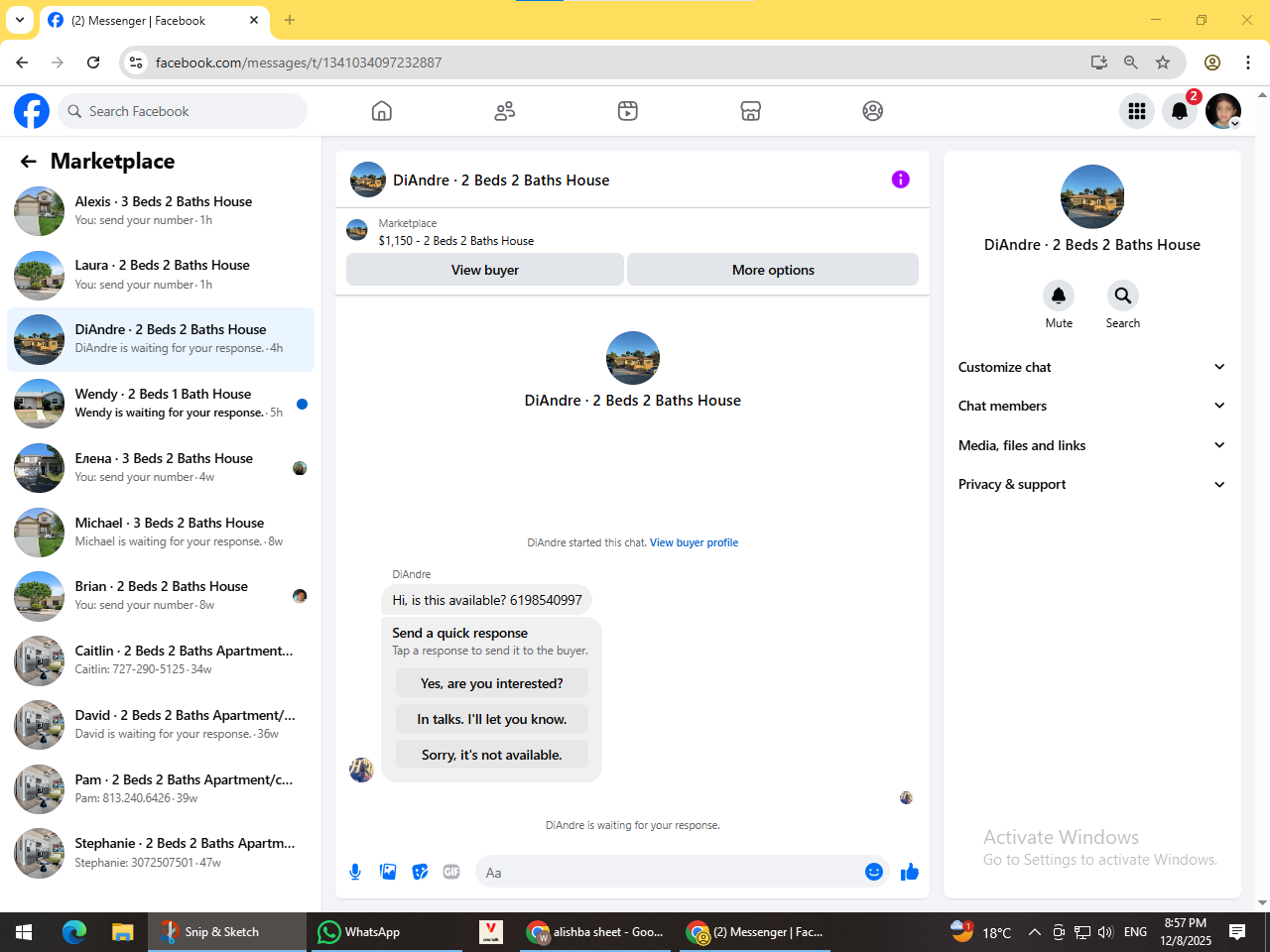The width and height of the screenshot is (1270, 952).
Task: Click the browser address bar URL
Action: pos(299,62)
